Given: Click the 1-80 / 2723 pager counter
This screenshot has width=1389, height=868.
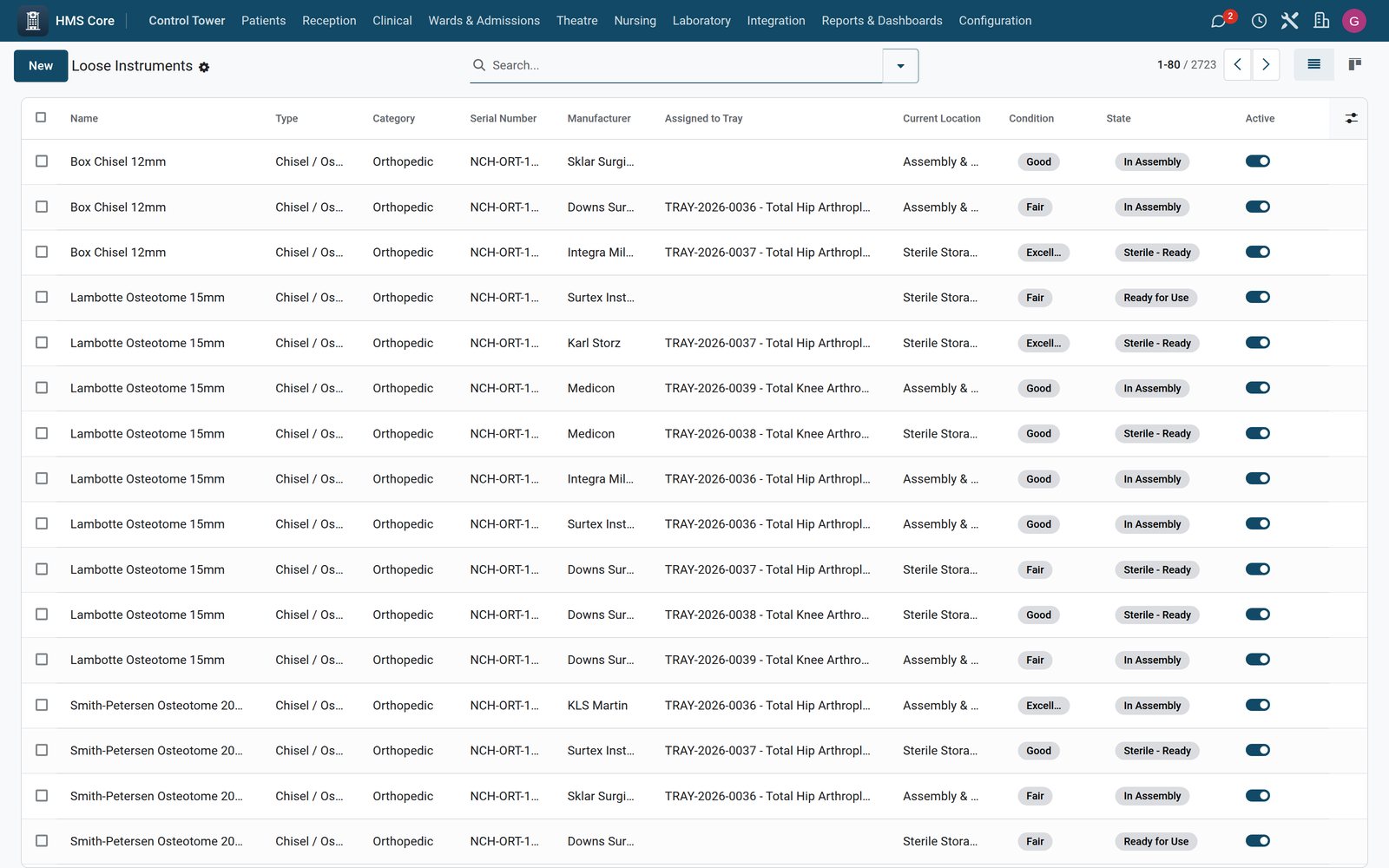Looking at the screenshot, I should click(x=1186, y=65).
